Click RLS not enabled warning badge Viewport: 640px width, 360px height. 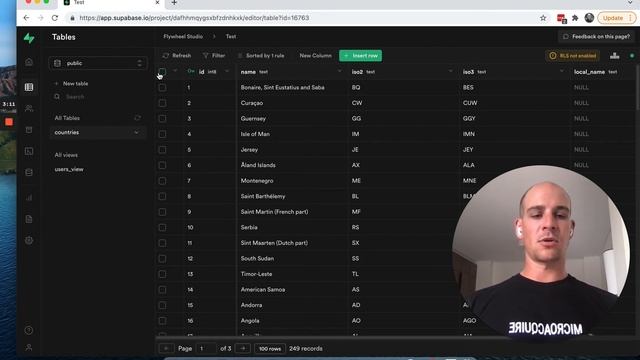572,56
